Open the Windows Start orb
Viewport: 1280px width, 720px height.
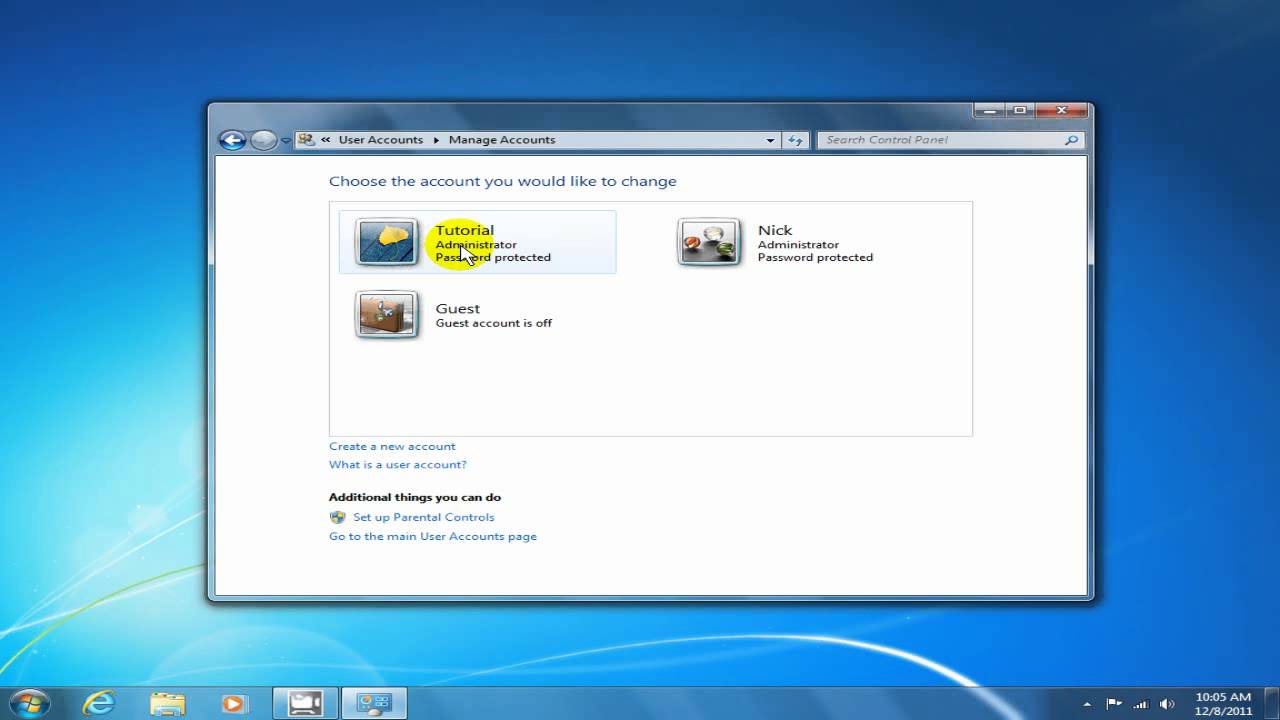coord(29,703)
